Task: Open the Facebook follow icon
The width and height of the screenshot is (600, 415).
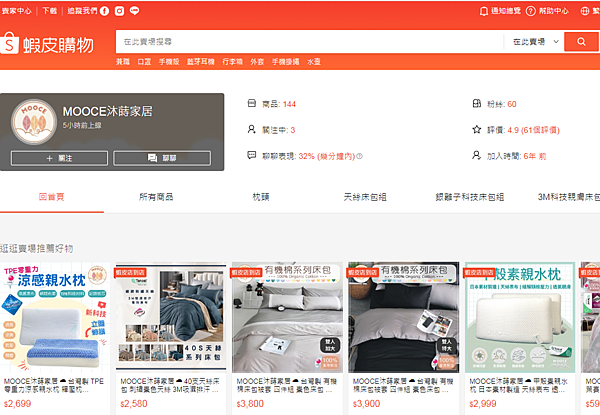Action: click(104, 11)
